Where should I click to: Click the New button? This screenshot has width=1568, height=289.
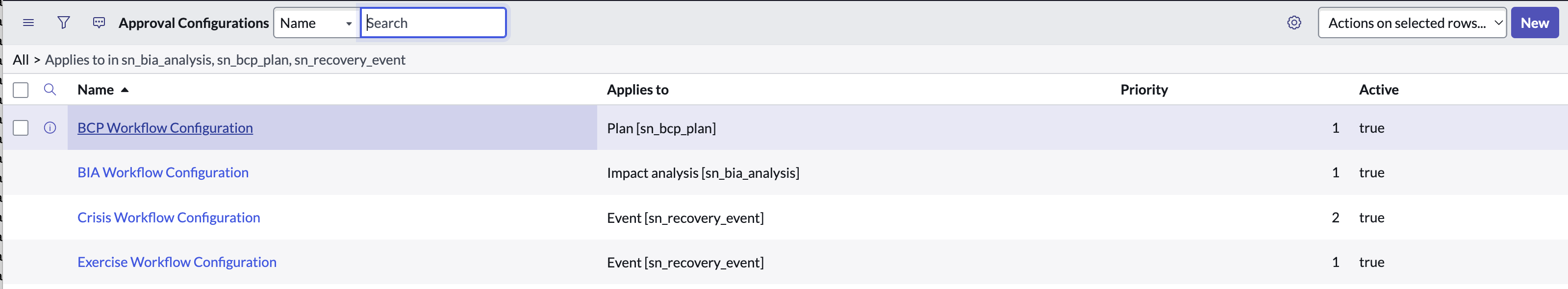pos(1535,23)
